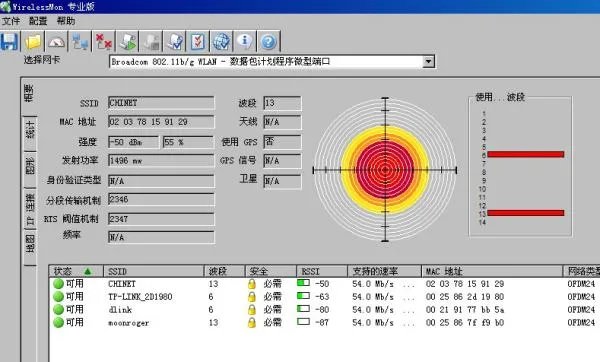600x362 pixels.
Task: Click the lock icon in the CHINET row
Action: click(x=251, y=284)
